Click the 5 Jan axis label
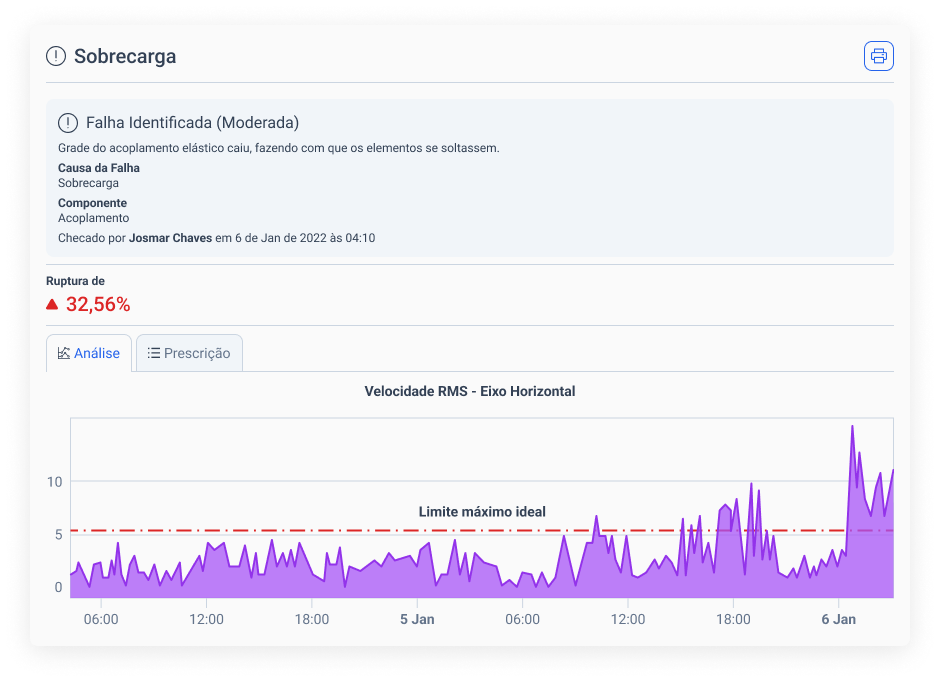 417,619
